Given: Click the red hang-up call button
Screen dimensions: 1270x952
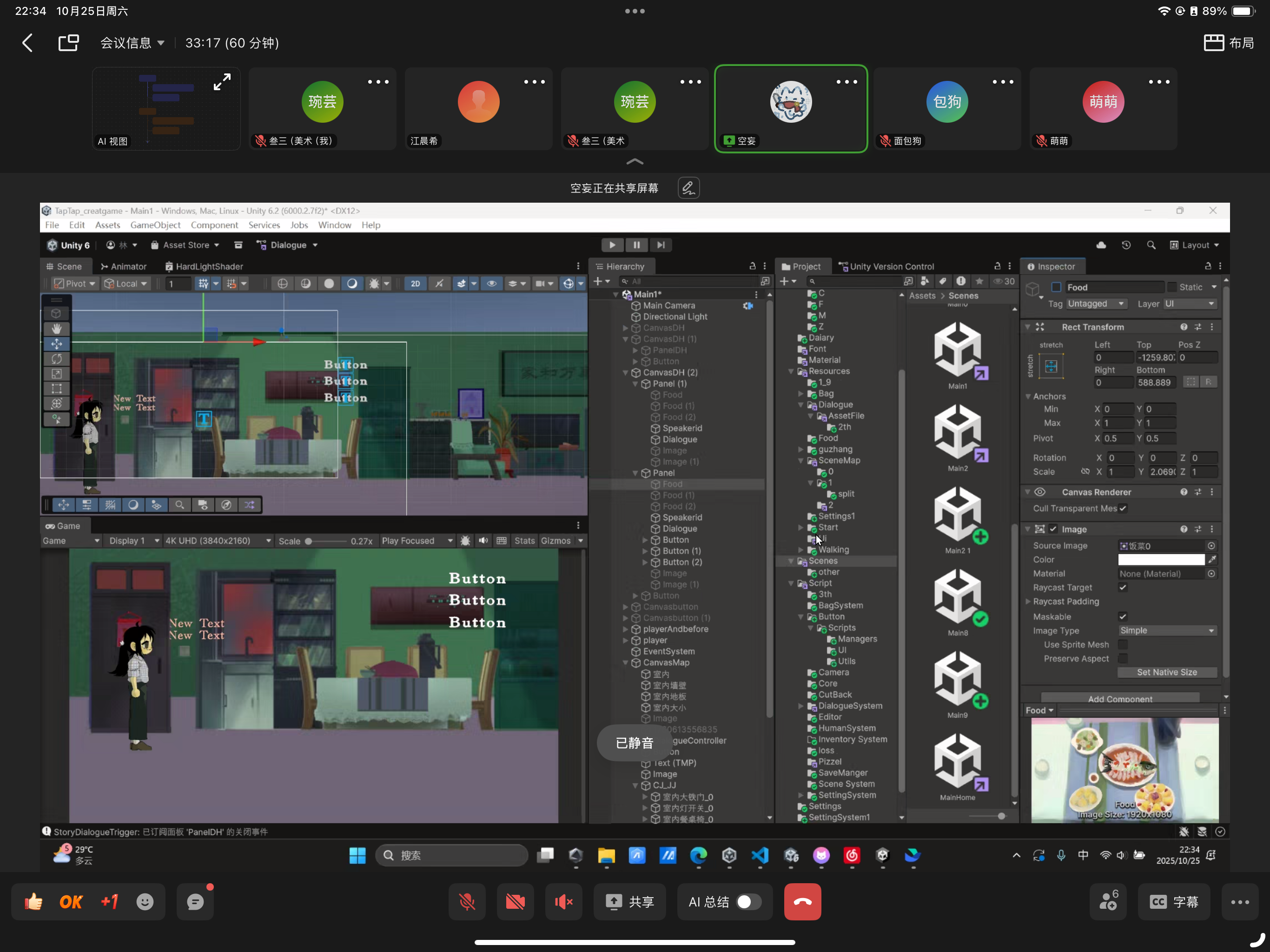Looking at the screenshot, I should (x=802, y=901).
